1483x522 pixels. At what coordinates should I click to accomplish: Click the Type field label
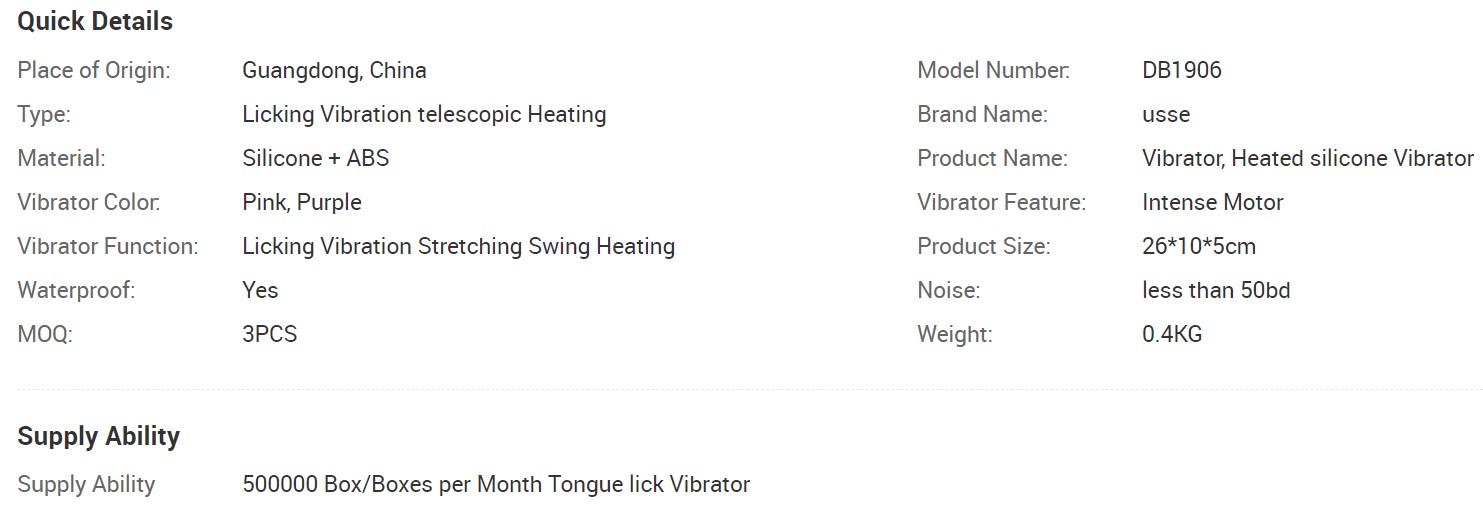click(x=44, y=115)
